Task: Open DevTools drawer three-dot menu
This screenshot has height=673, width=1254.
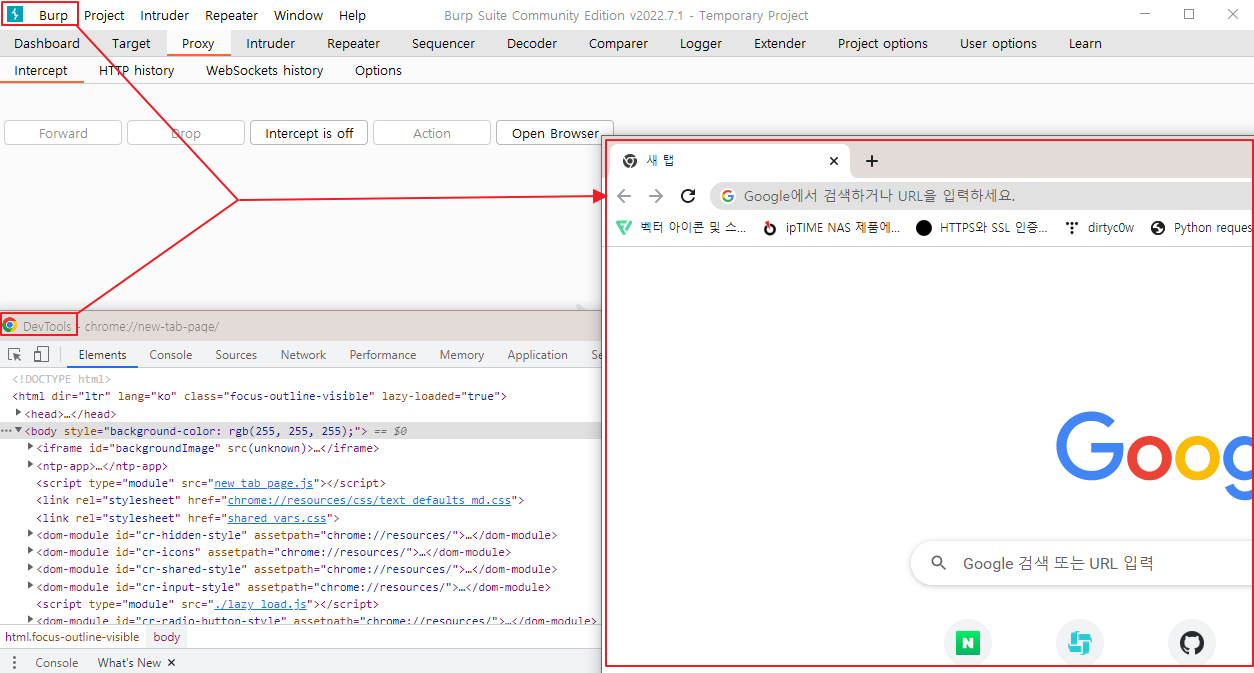Action: pyautogui.click(x=14, y=663)
